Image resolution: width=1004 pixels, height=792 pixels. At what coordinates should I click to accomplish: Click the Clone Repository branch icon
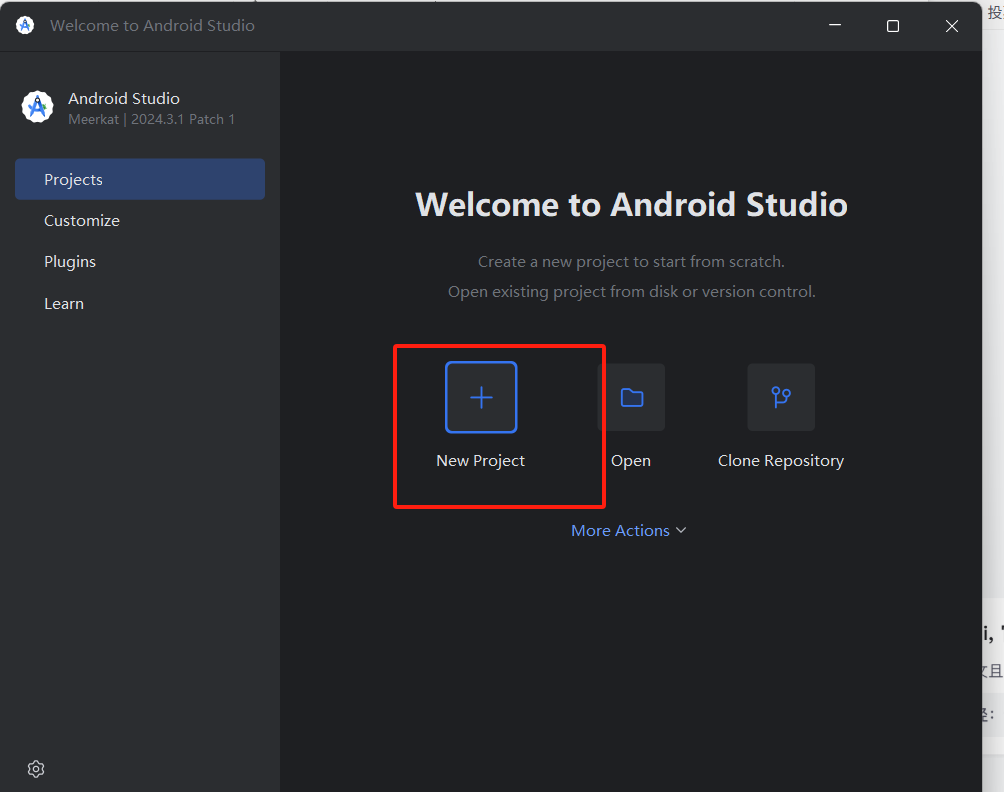781,397
